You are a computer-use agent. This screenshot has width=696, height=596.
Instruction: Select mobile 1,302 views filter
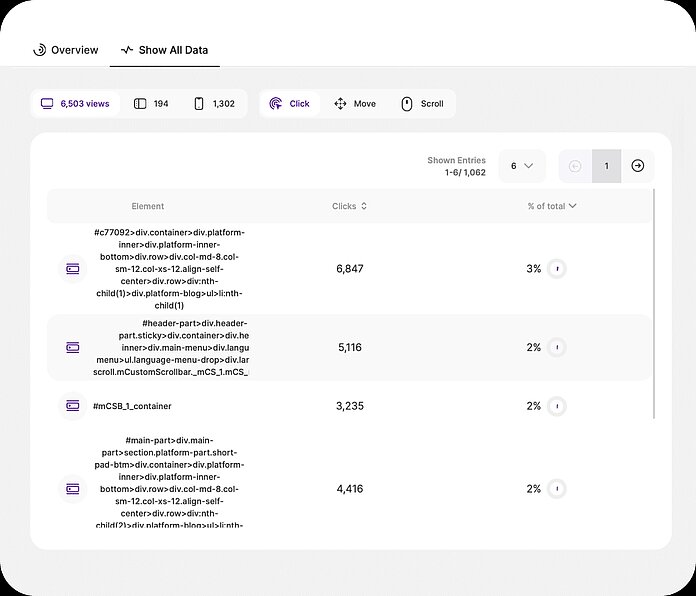[214, 104]
